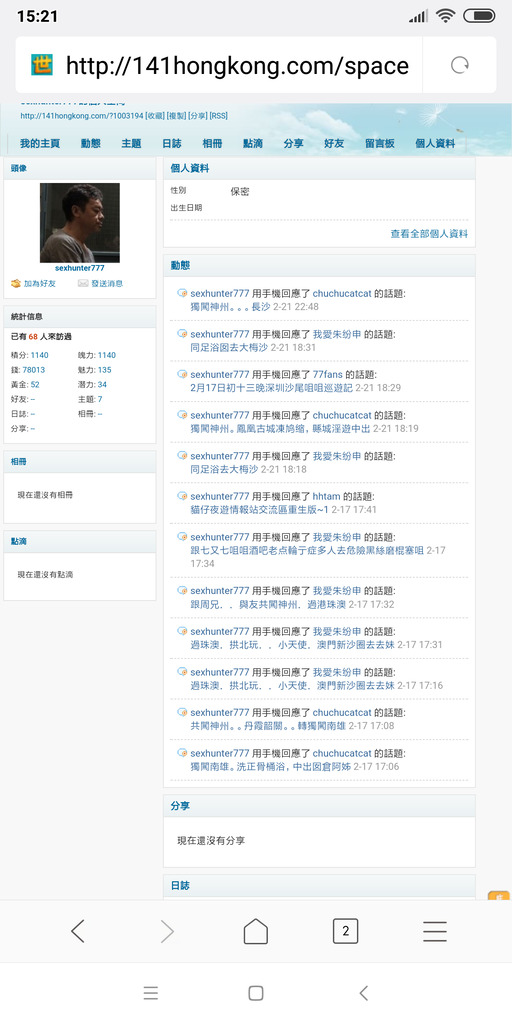Click profile URL 141hongkong.com/?1003194
Image resolution: width=512 pixels, height=1024 pixels.
[82, 116]
